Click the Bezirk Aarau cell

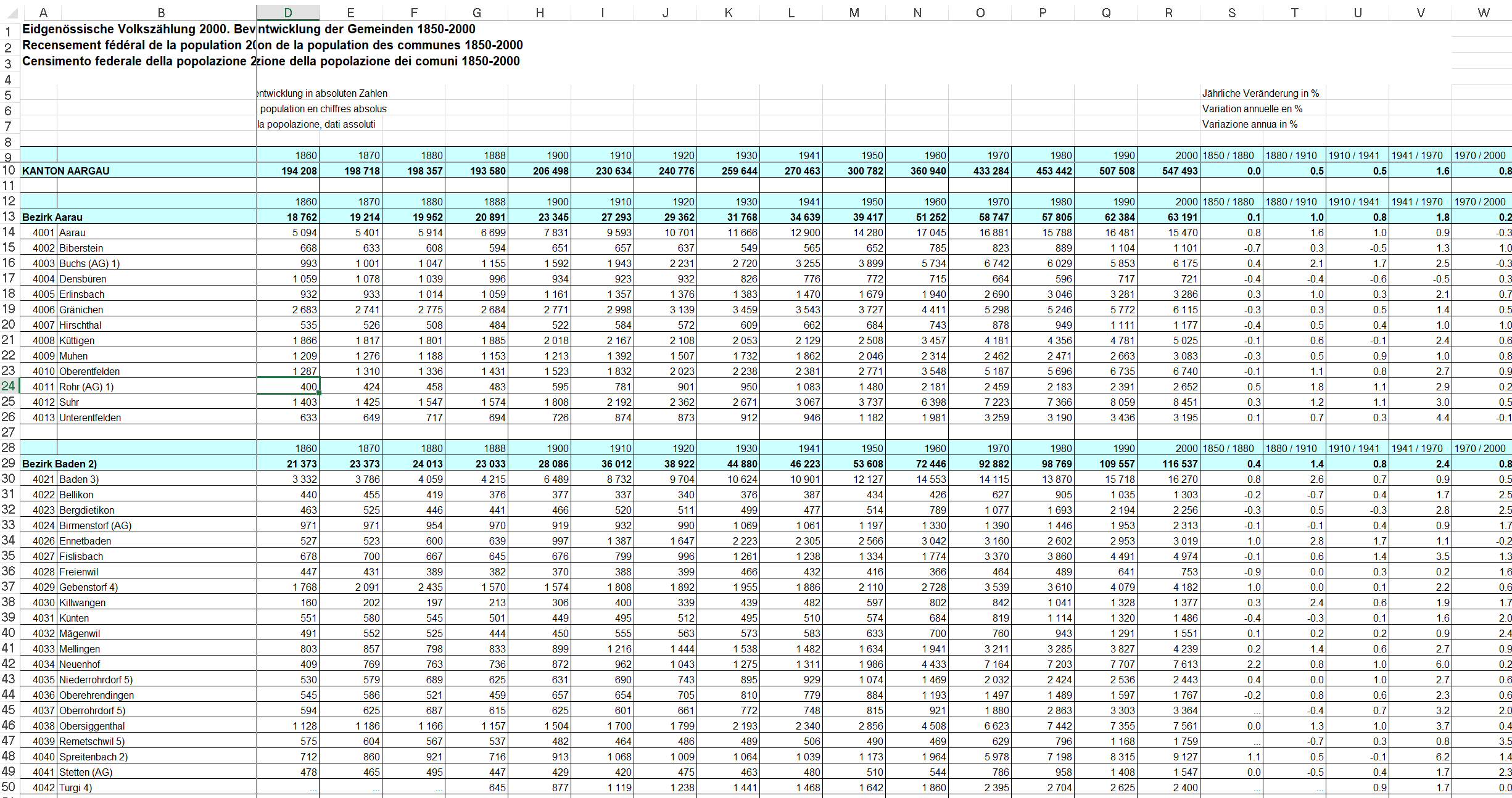click(x=138, y=217)
